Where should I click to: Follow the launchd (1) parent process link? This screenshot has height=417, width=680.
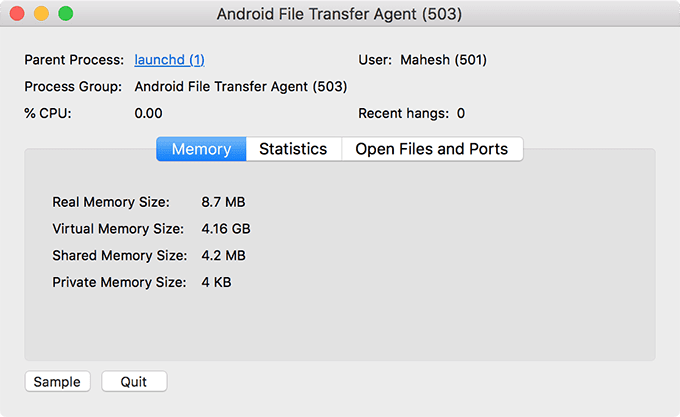(x=170, y=60)
